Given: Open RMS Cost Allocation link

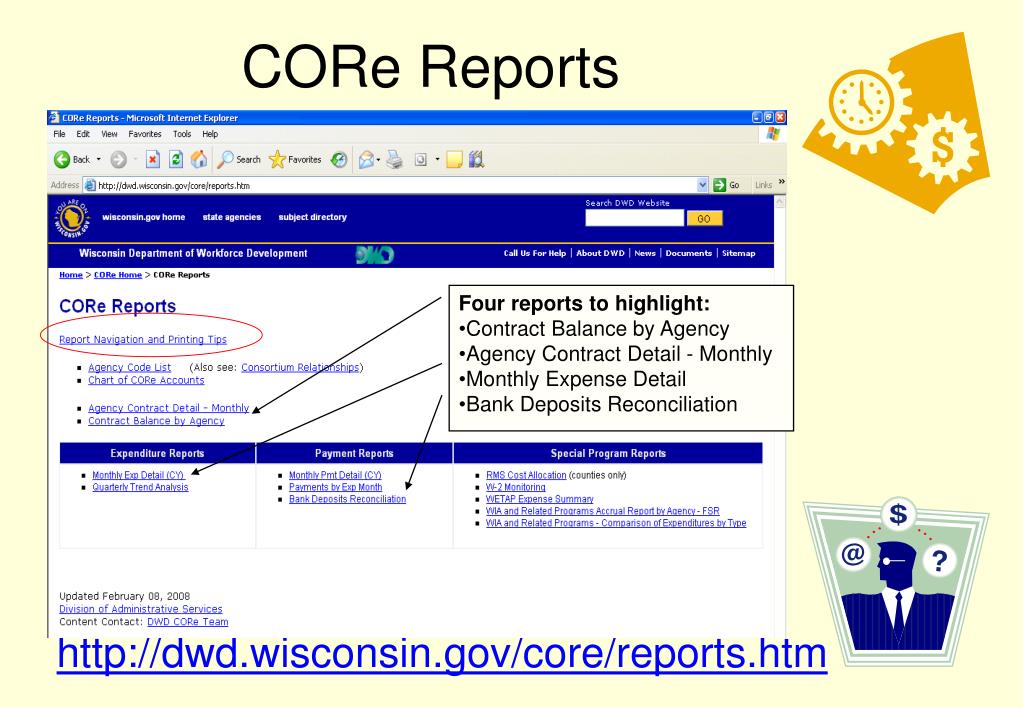Looking at the screenshot, I should tap(526, 475).
